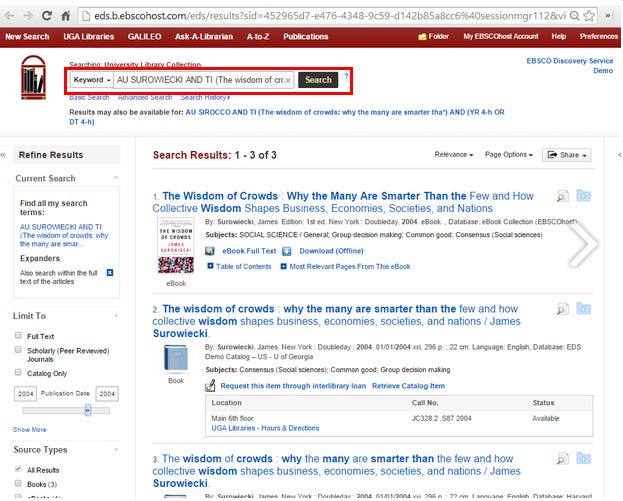Open the browser overflow chevron menu
Screen dimensions: 623x501
608,16
